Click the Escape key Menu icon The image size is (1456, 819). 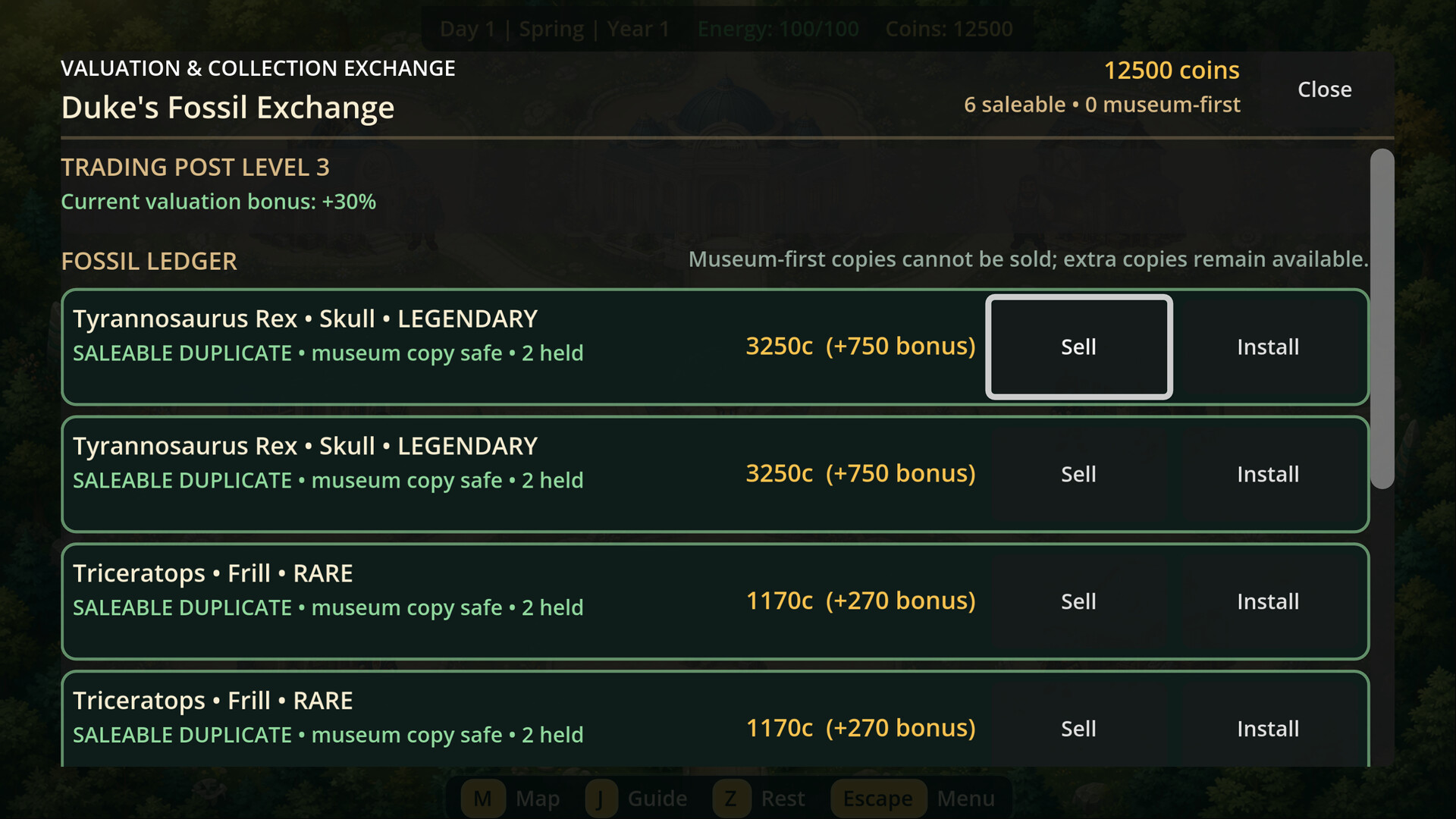click(878, 799)
